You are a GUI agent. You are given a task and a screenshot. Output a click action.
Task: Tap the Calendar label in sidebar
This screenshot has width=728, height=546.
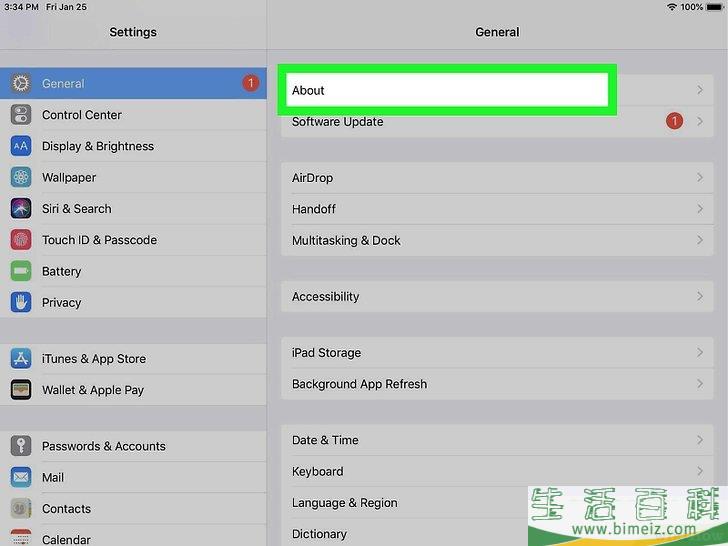pos(66,540)
